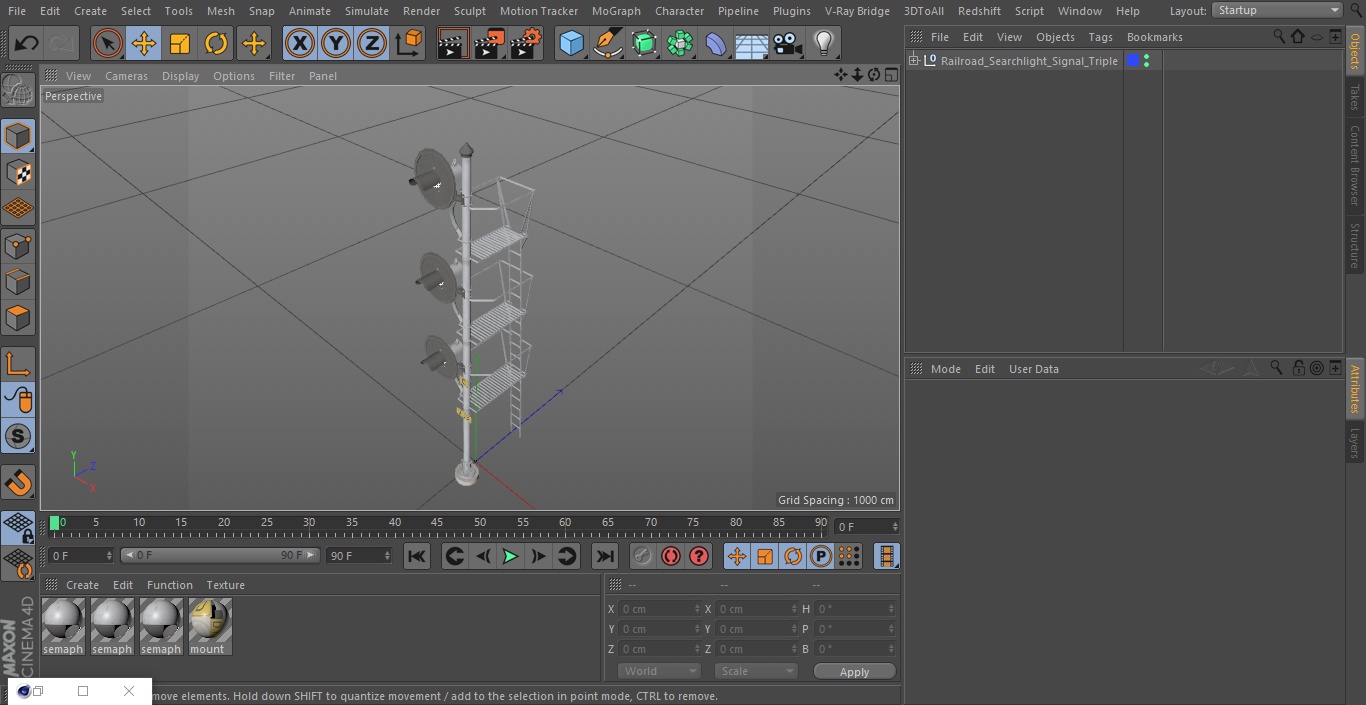
Task: Select Points mode
Action: (18, 245)
